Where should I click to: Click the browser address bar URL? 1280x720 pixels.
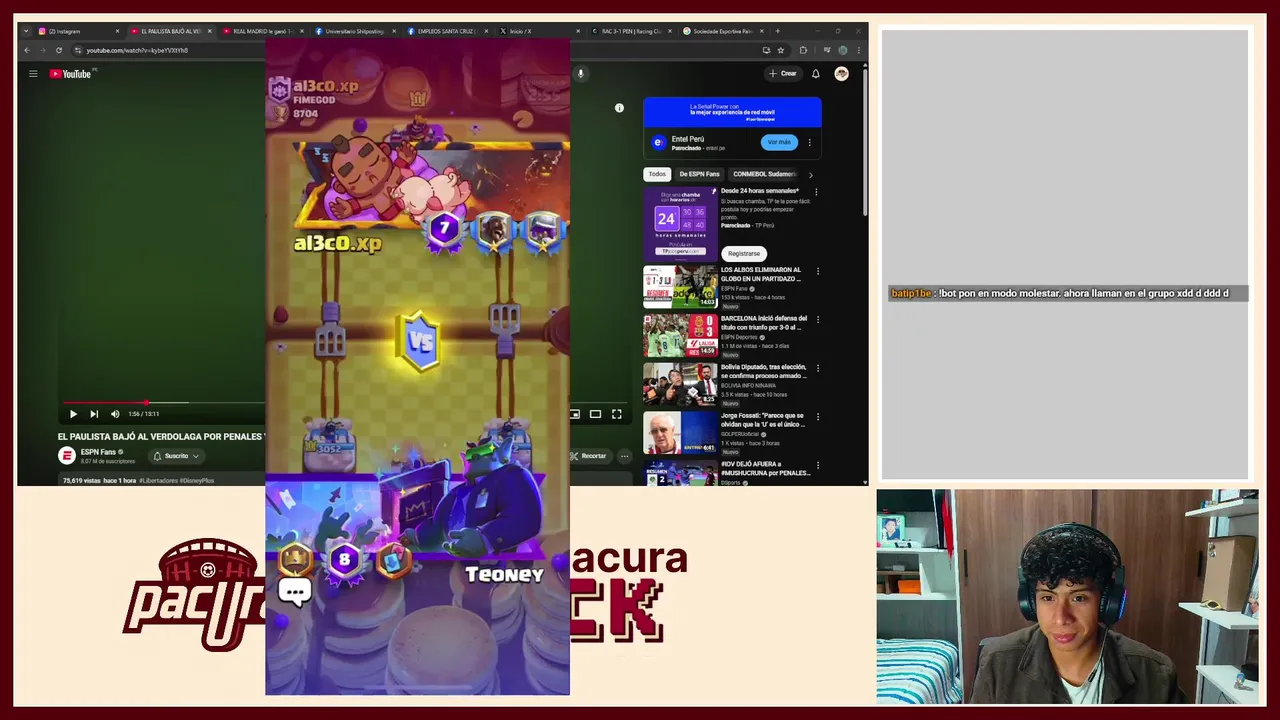click(137, 50)
